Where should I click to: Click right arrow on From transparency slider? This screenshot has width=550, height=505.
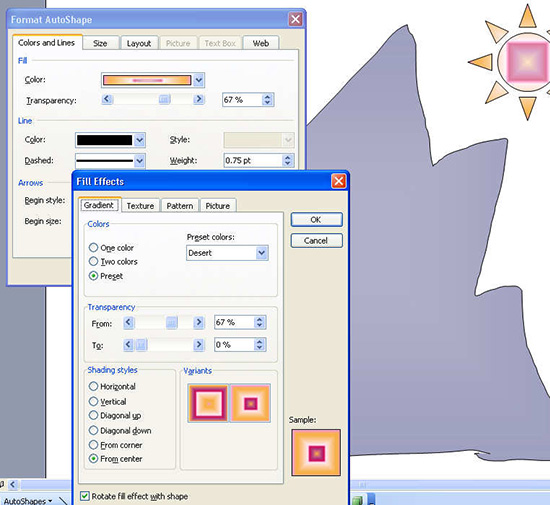coord(199,322)
